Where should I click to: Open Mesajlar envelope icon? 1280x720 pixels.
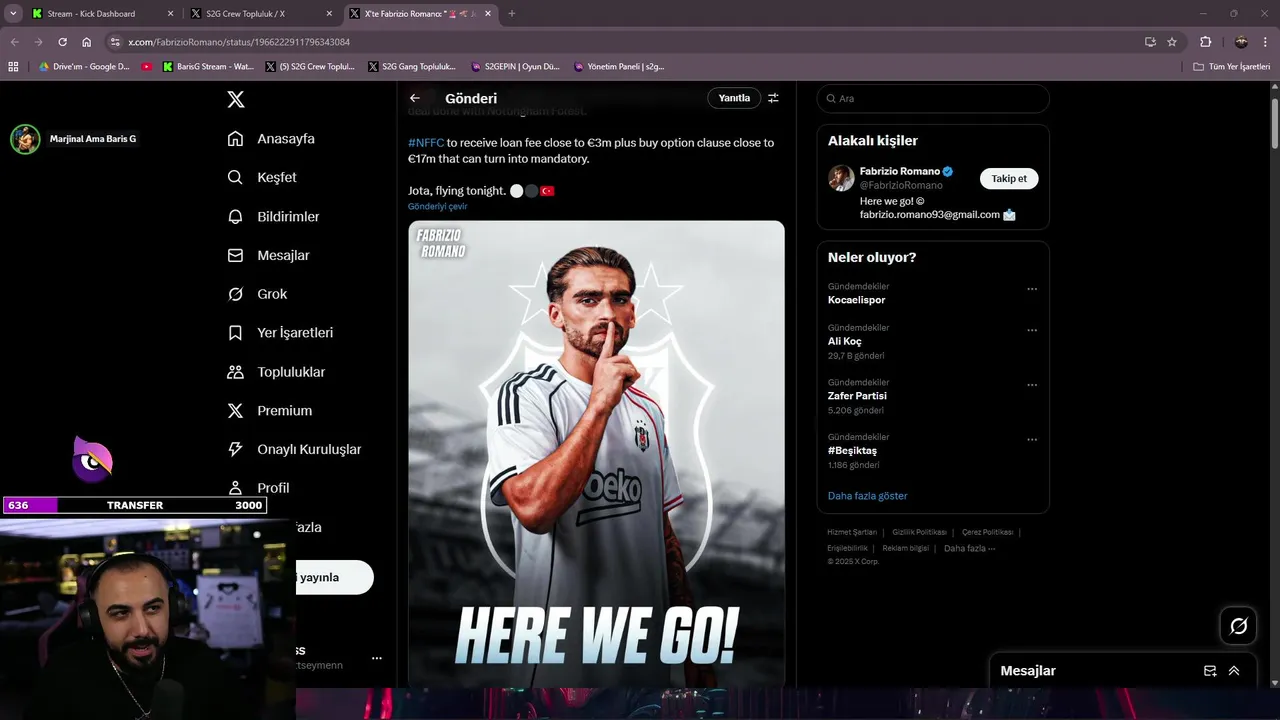[x=235, y=255]
